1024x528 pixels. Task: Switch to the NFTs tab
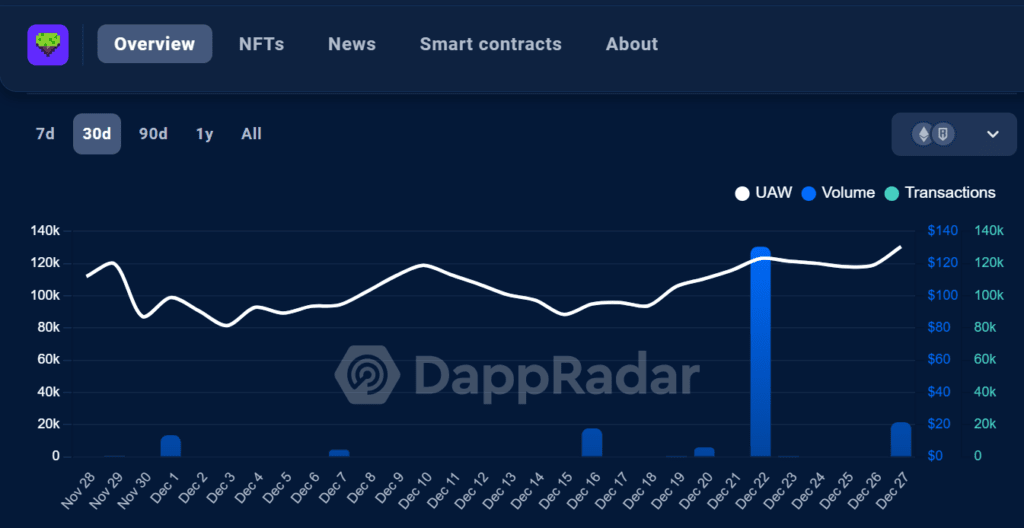[x=261, y=44]
